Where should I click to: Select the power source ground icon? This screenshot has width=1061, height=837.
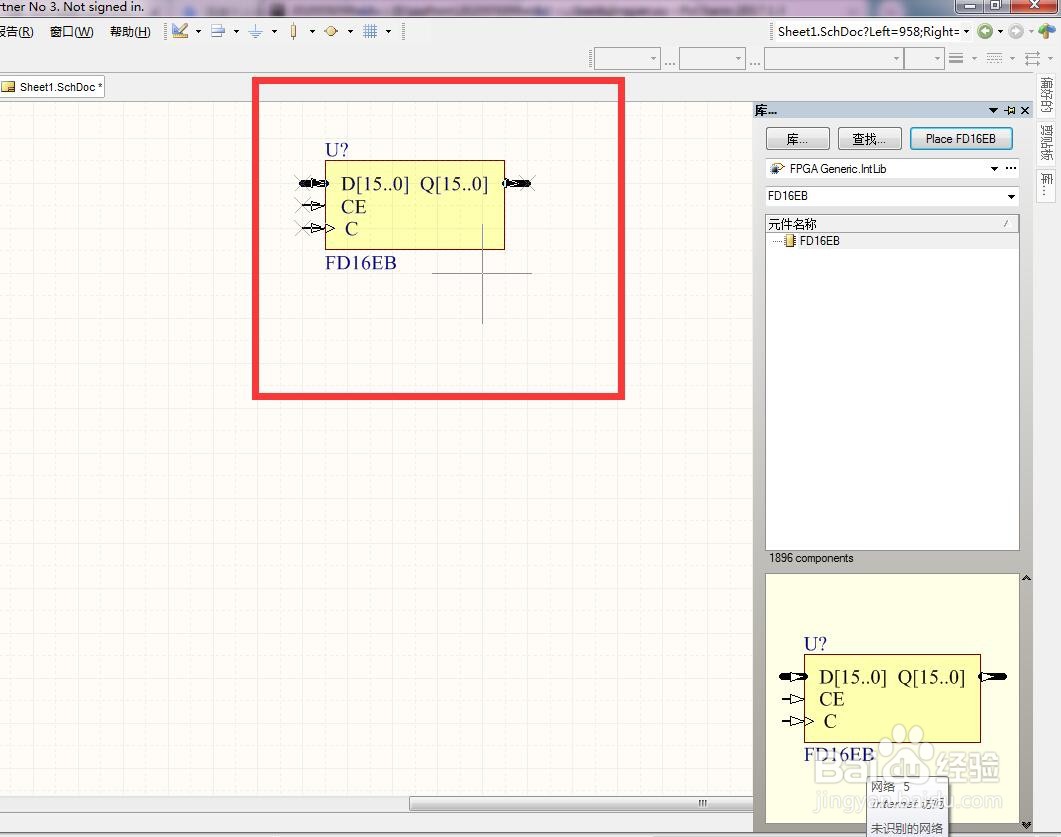coord(255,31)
